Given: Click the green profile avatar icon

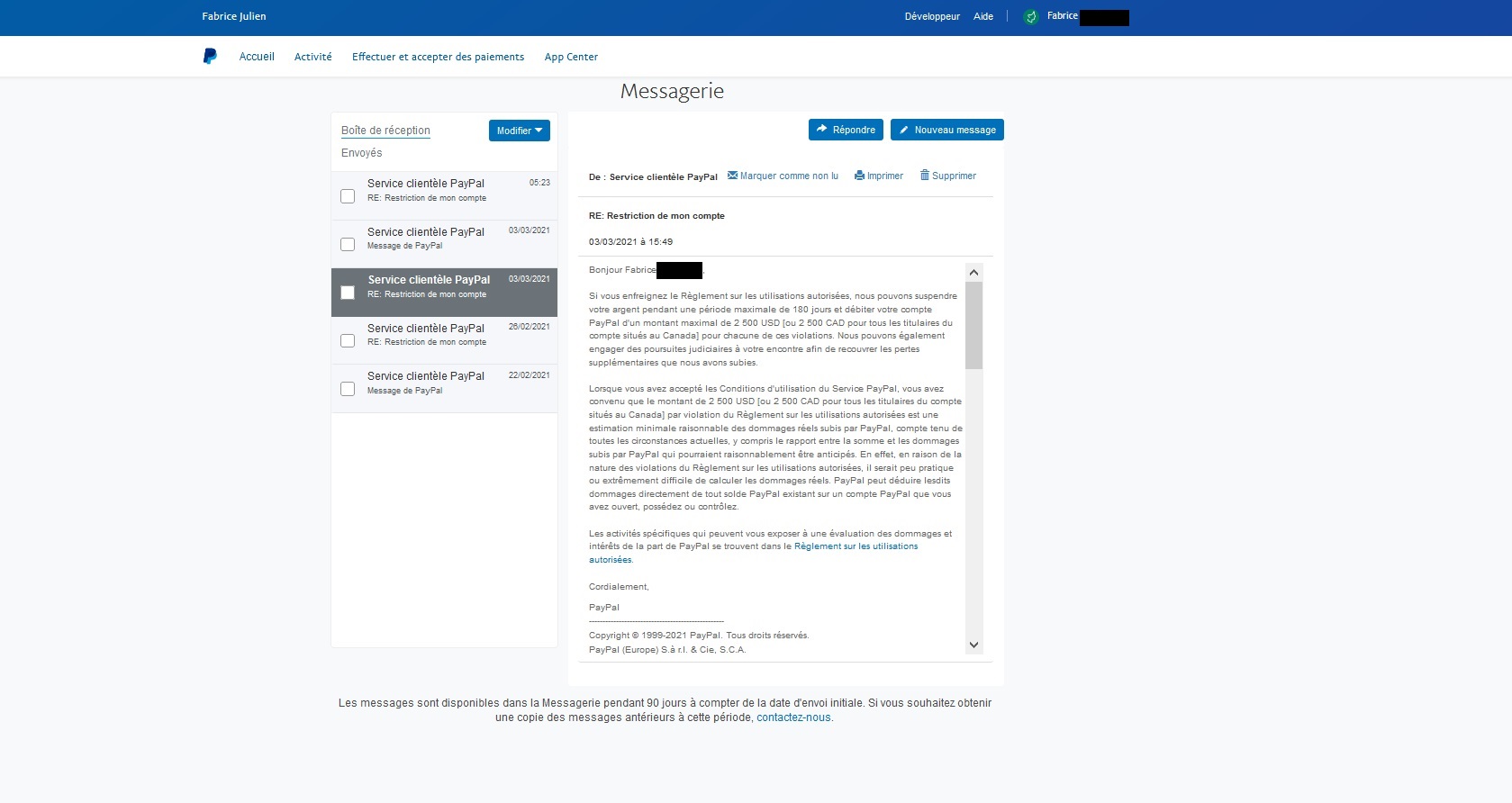Looking at the screenshot, I should [x=1031, y=16].
